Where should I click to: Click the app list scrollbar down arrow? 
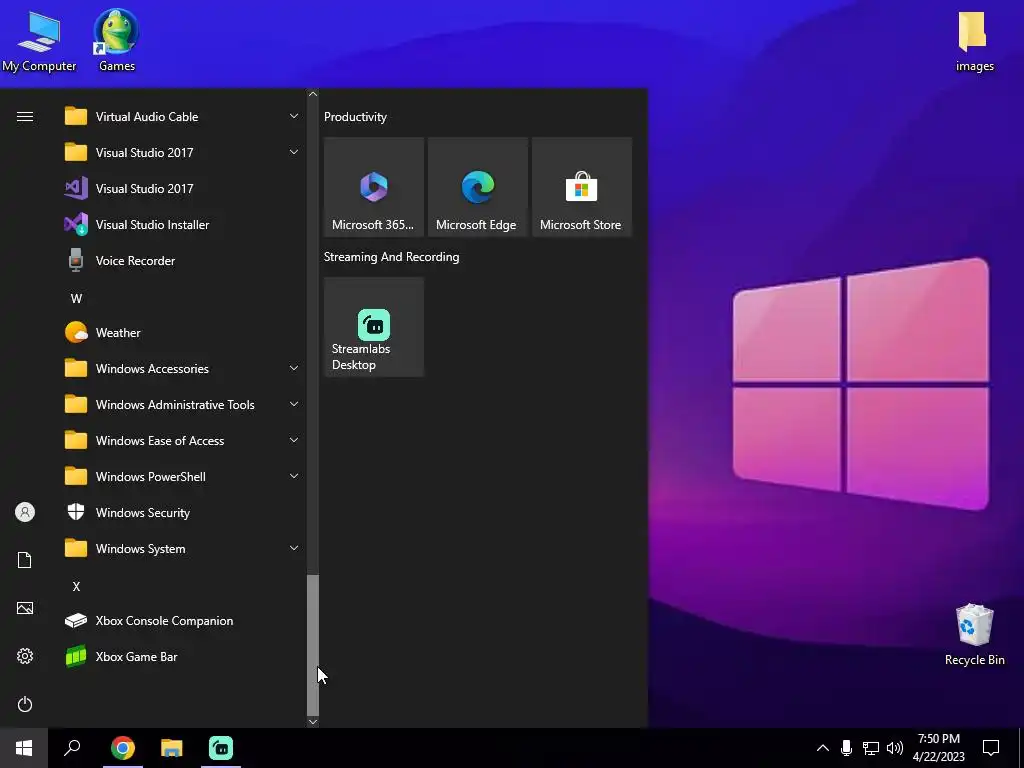[x=313, y=722]
